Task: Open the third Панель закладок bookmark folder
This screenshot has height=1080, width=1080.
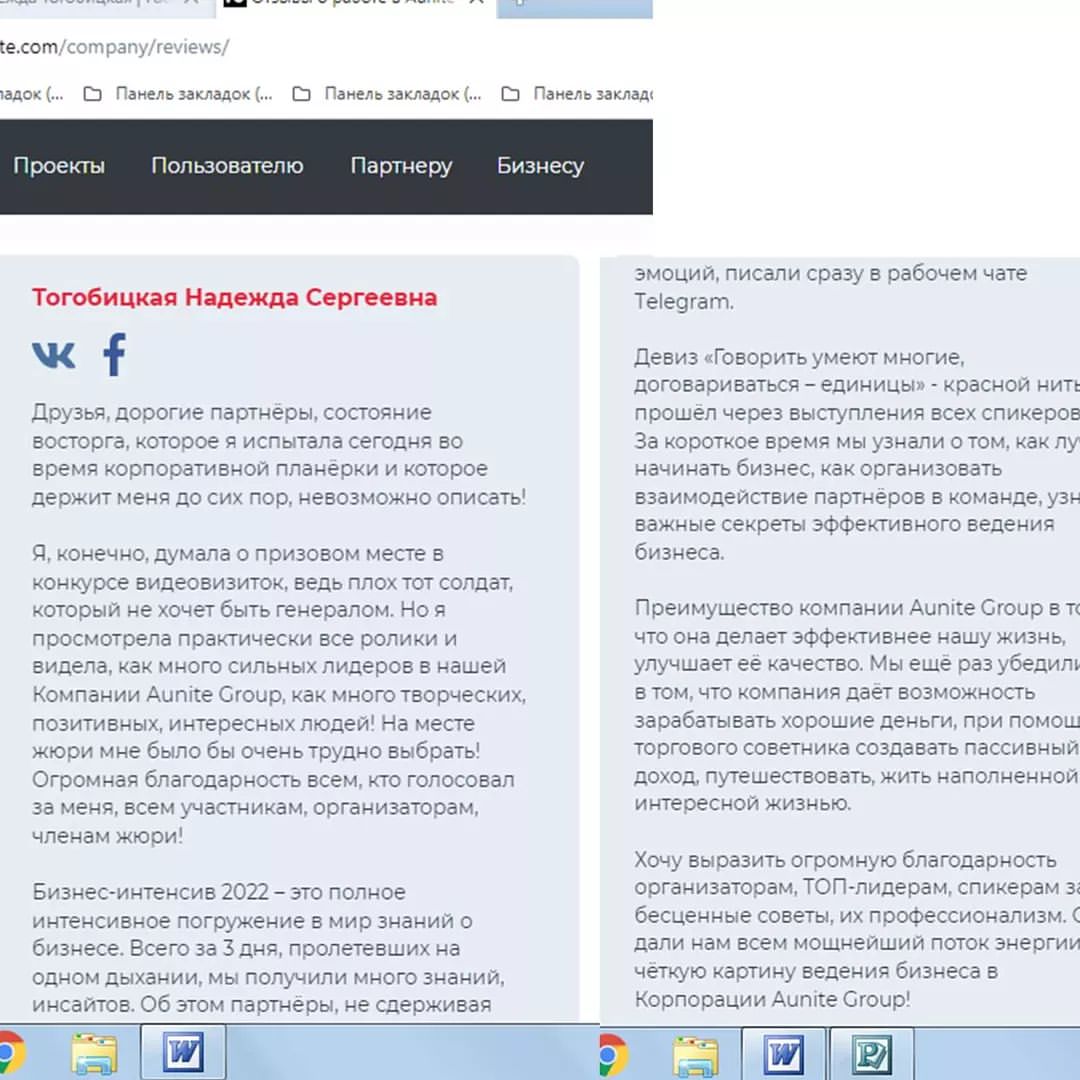Action: click(386, 94)
